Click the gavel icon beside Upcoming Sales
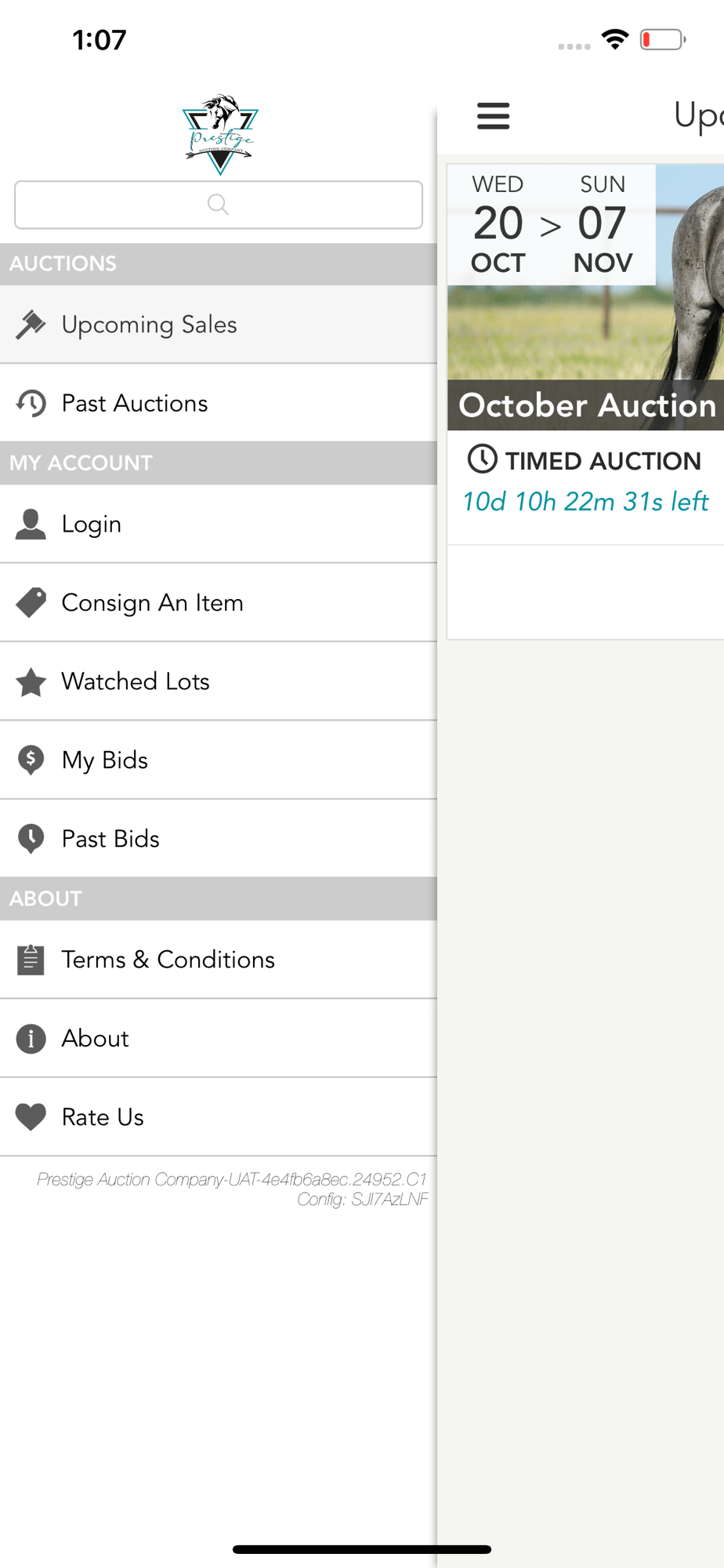The height and width of the screenshot is (1568, 724). (31, 325)
